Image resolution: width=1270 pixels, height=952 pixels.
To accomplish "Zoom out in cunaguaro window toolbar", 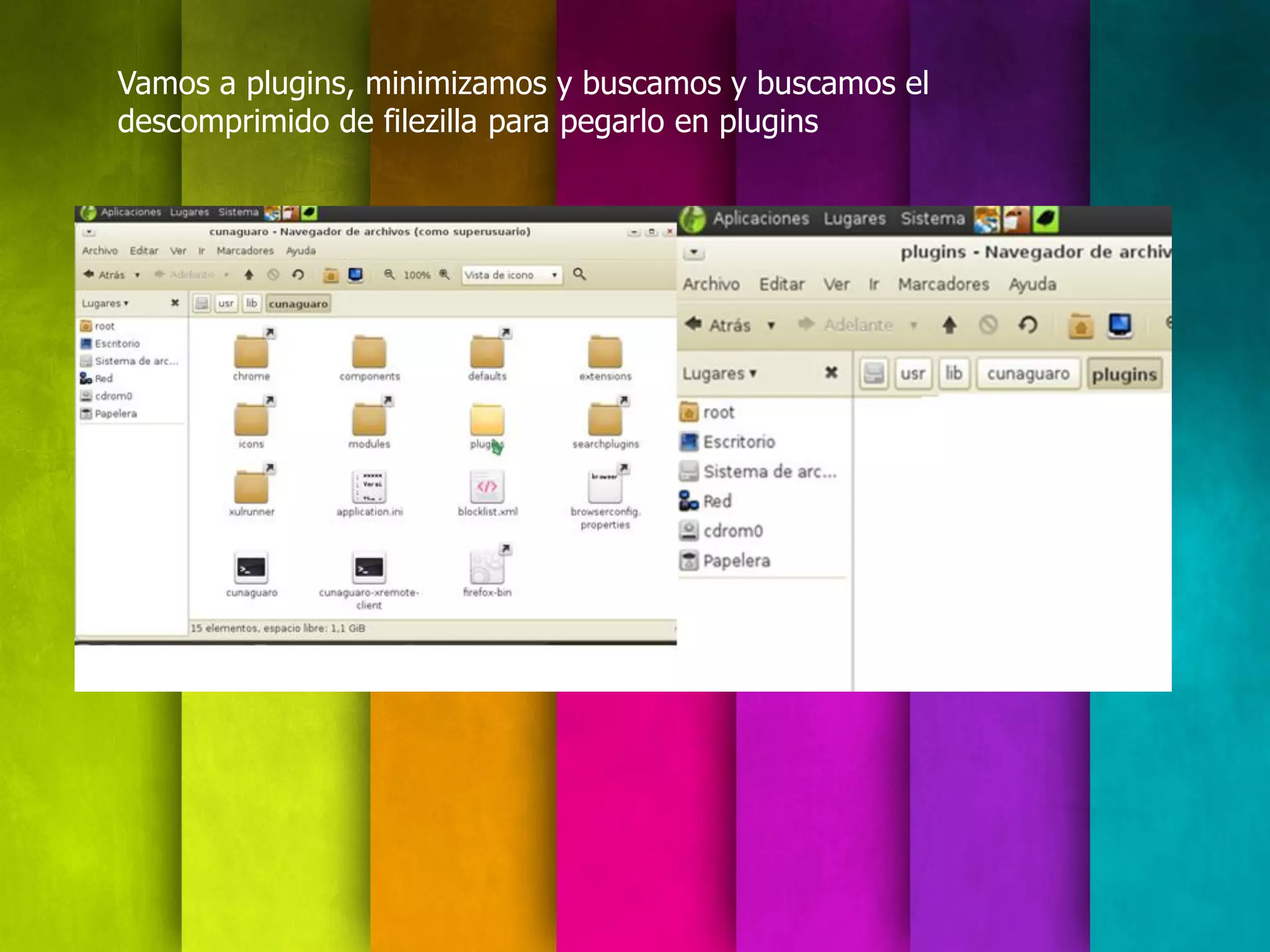I will (x=389, y=275).
